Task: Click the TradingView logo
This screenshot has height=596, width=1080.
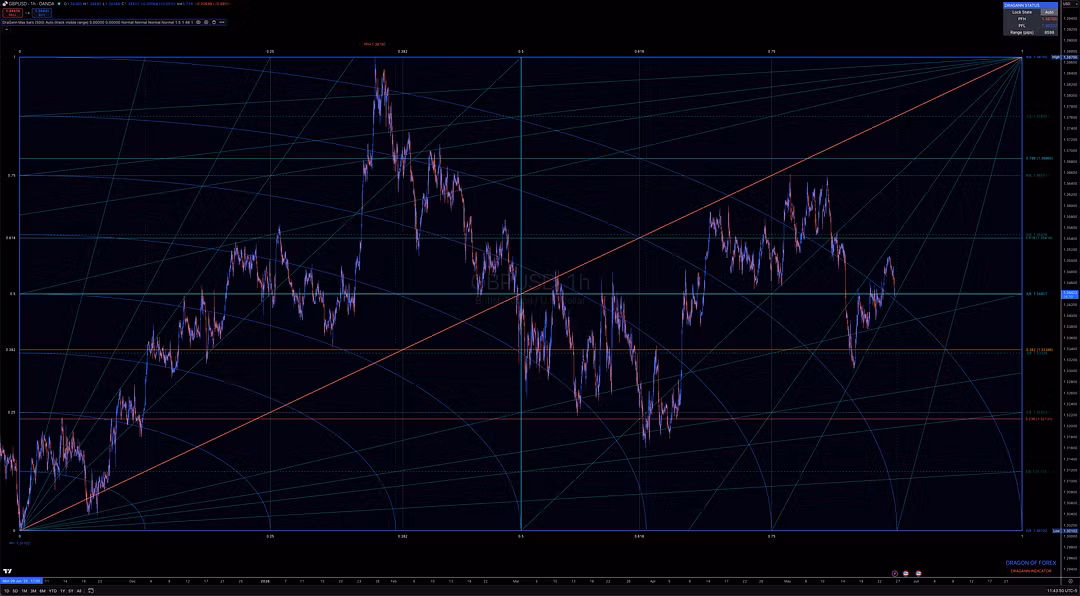Action: pyautogui.click(x=8, y=571)
